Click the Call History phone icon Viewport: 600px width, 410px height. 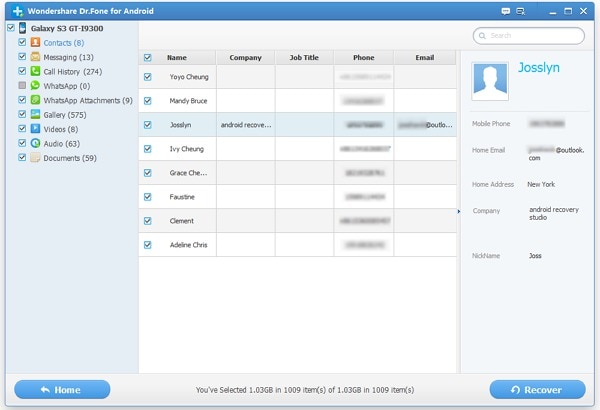pos(35,71)
